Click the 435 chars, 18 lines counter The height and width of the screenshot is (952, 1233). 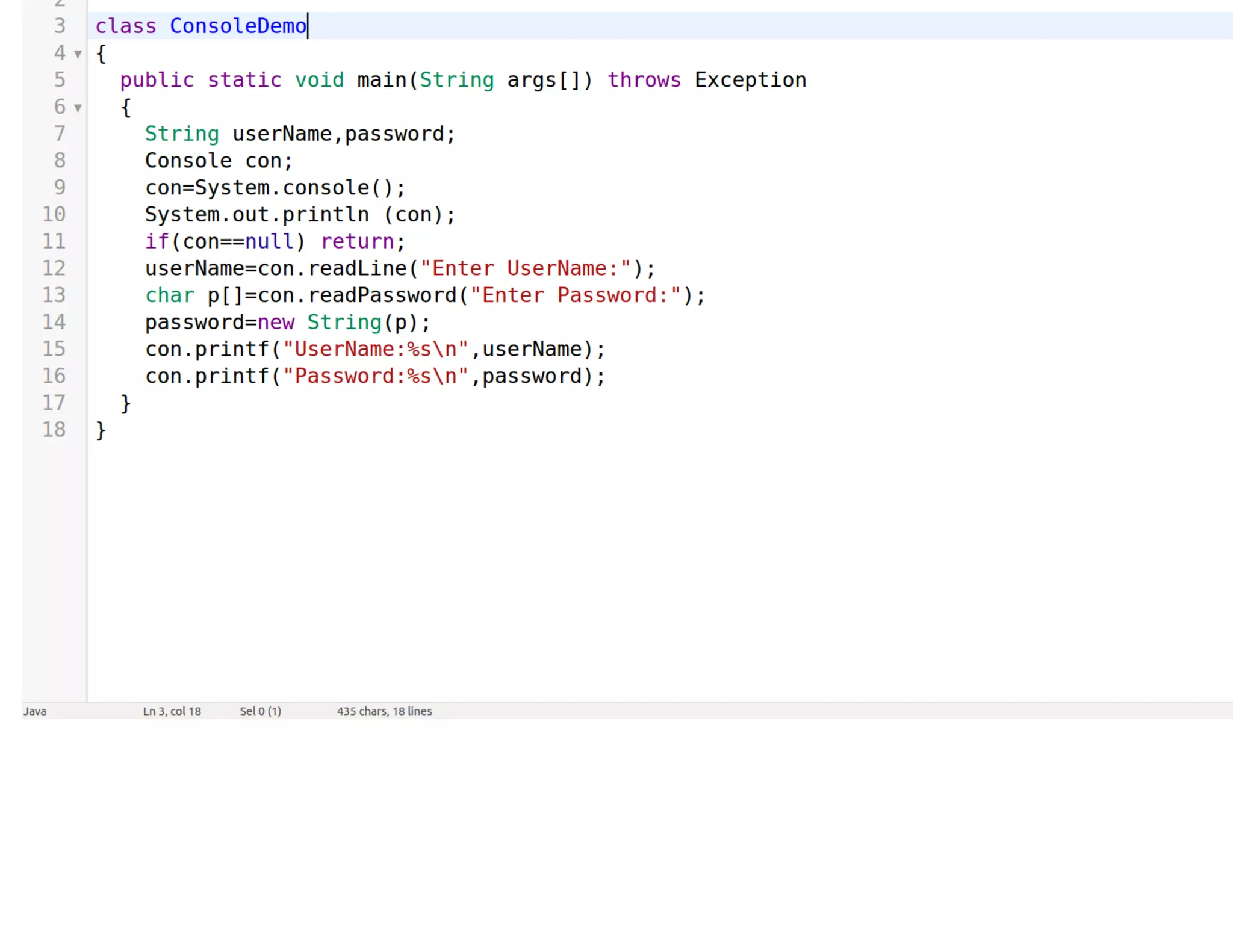pyautogui.click(x=384, y=711)
